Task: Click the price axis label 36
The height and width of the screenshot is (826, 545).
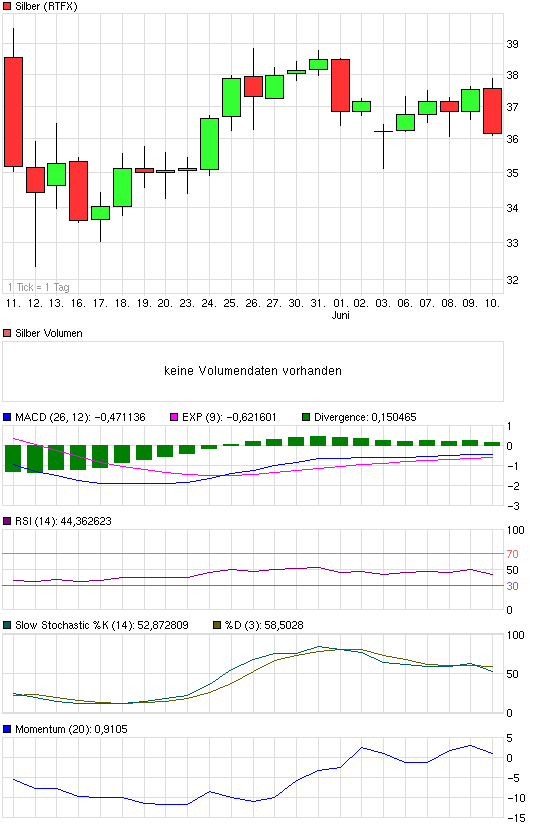Action: (x=512, y=139)
